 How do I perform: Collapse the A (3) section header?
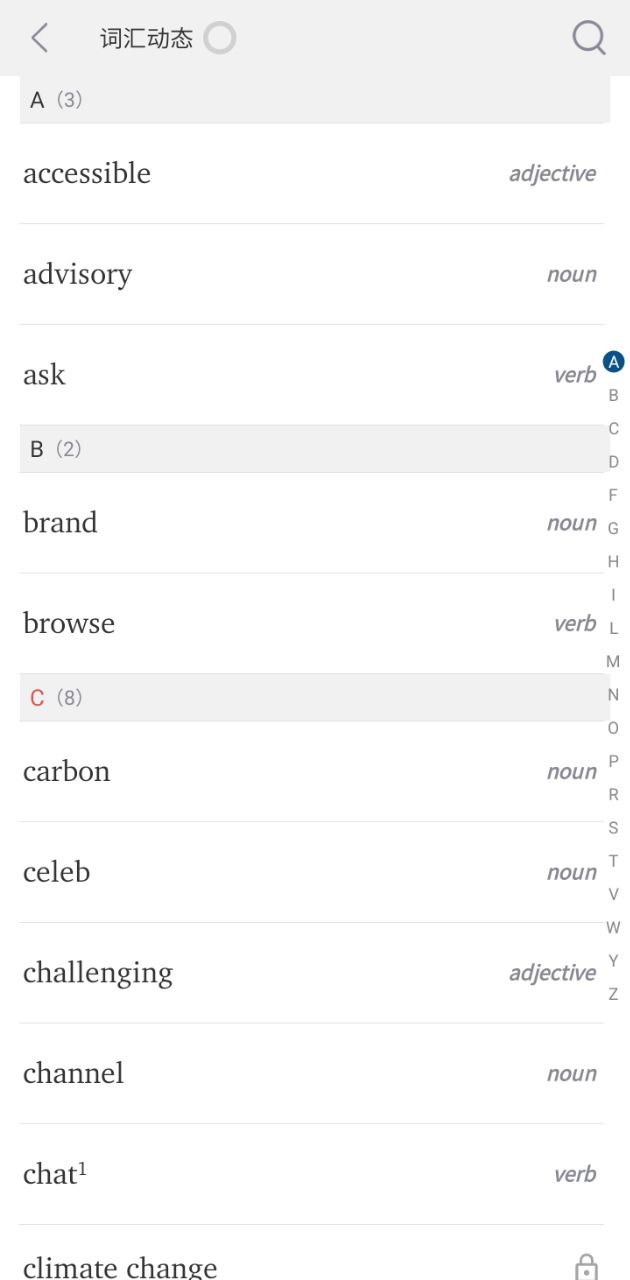[314, 100]
